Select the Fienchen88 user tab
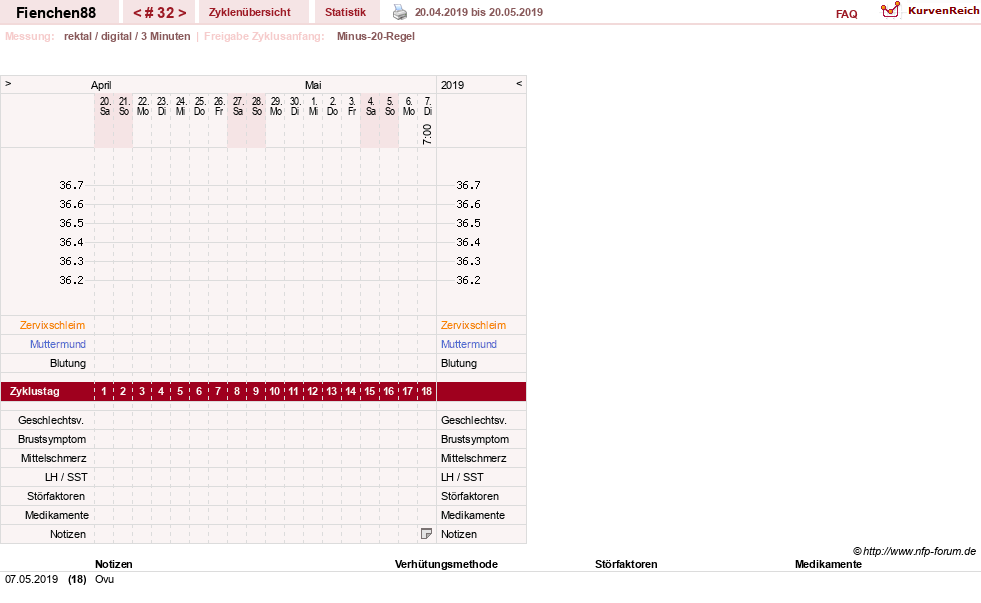981x603 pixels. coord(56,13)
